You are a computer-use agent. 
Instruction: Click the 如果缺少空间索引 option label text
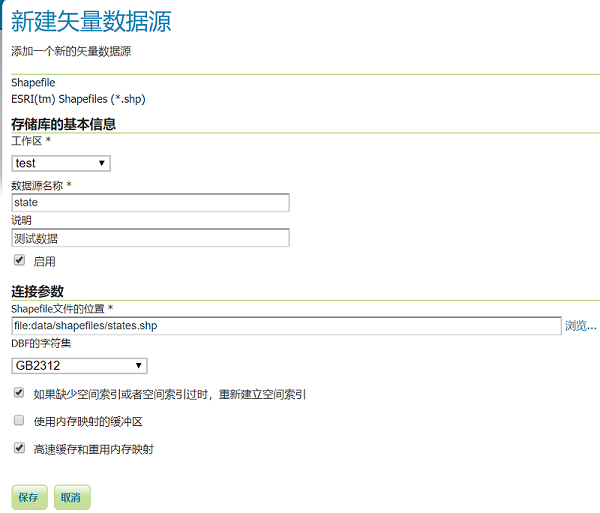[169, 395]
